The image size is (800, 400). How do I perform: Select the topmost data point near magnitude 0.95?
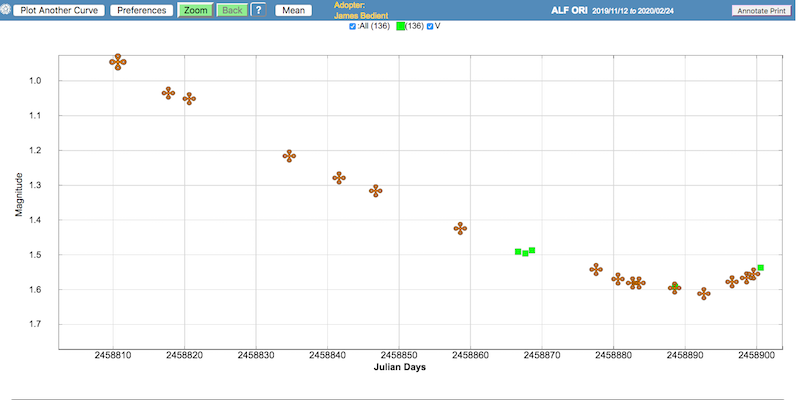(118, 62)
